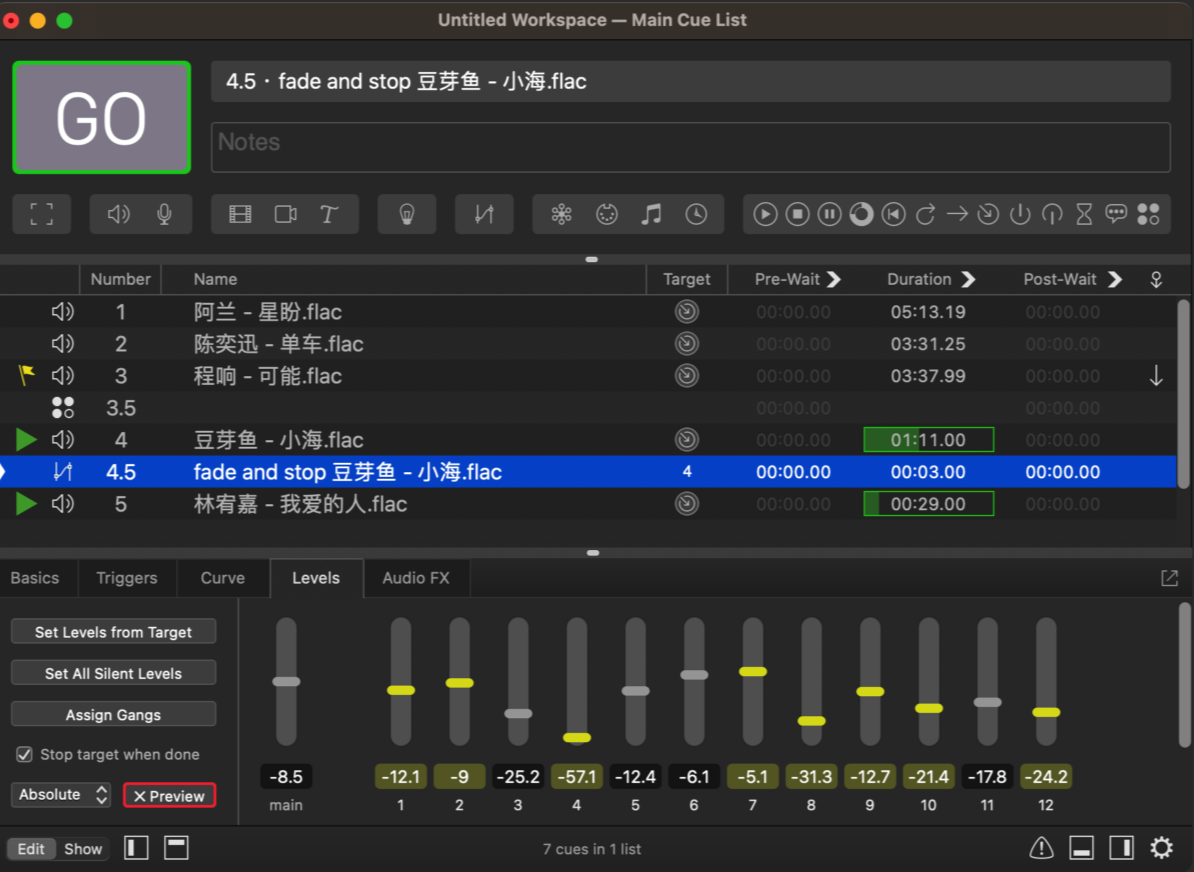Select cue 2 陈奕迅 - 单车.flac
1194x872 pixels.
588,343
